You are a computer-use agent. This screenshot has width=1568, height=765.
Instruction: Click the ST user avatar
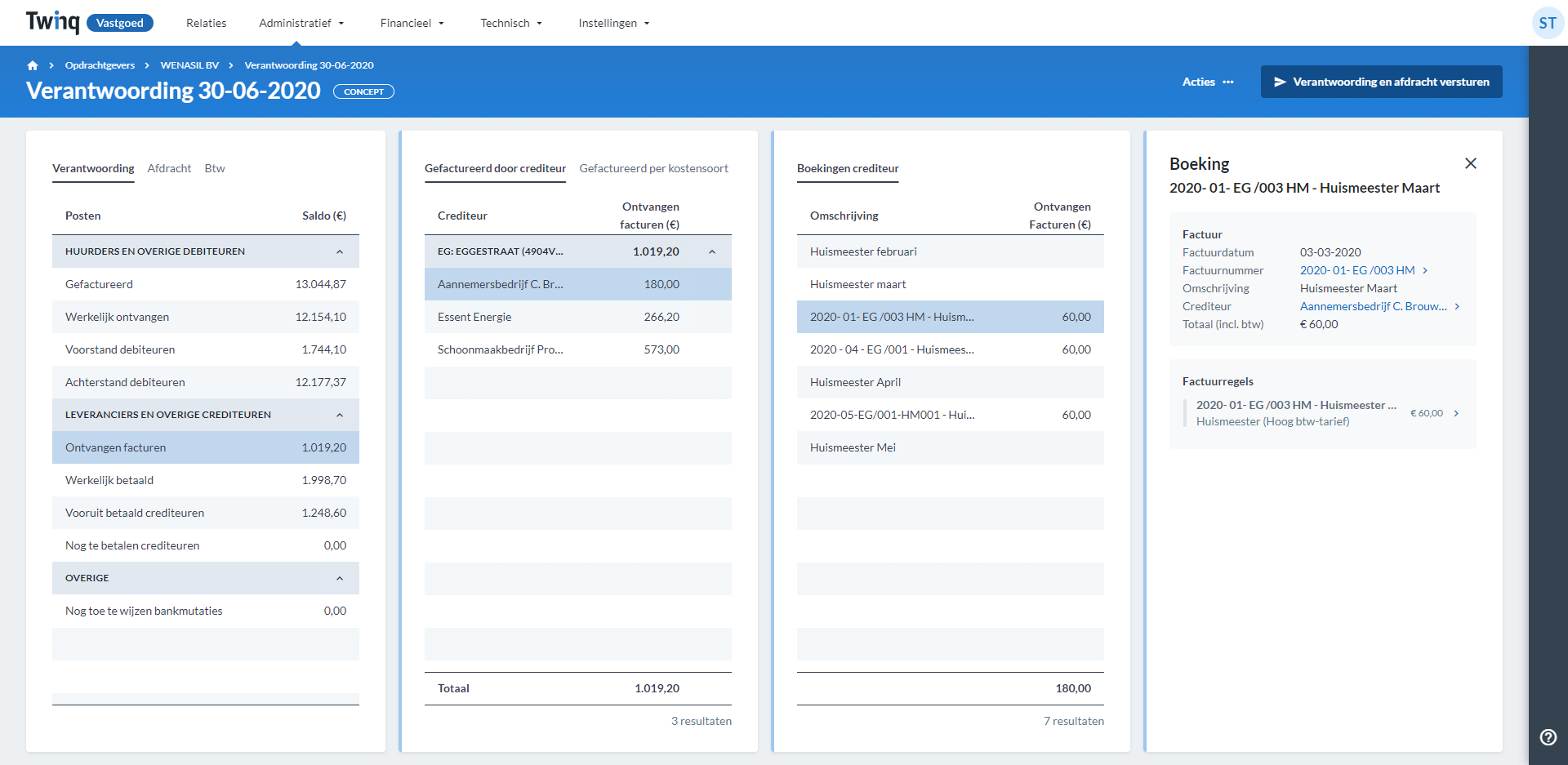coord(1548,23)
